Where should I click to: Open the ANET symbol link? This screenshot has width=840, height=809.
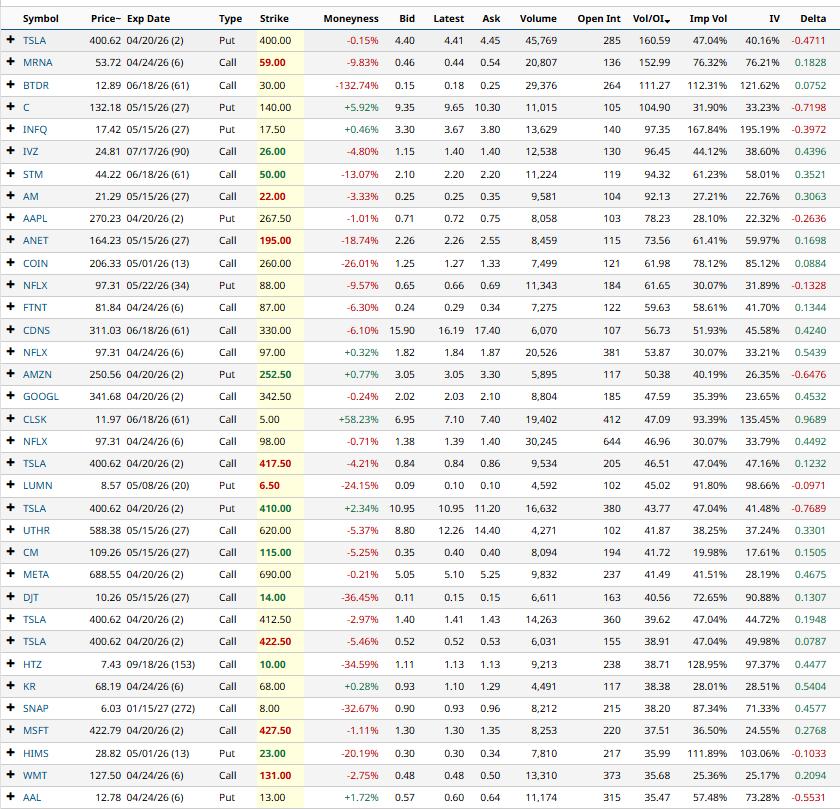35,241
